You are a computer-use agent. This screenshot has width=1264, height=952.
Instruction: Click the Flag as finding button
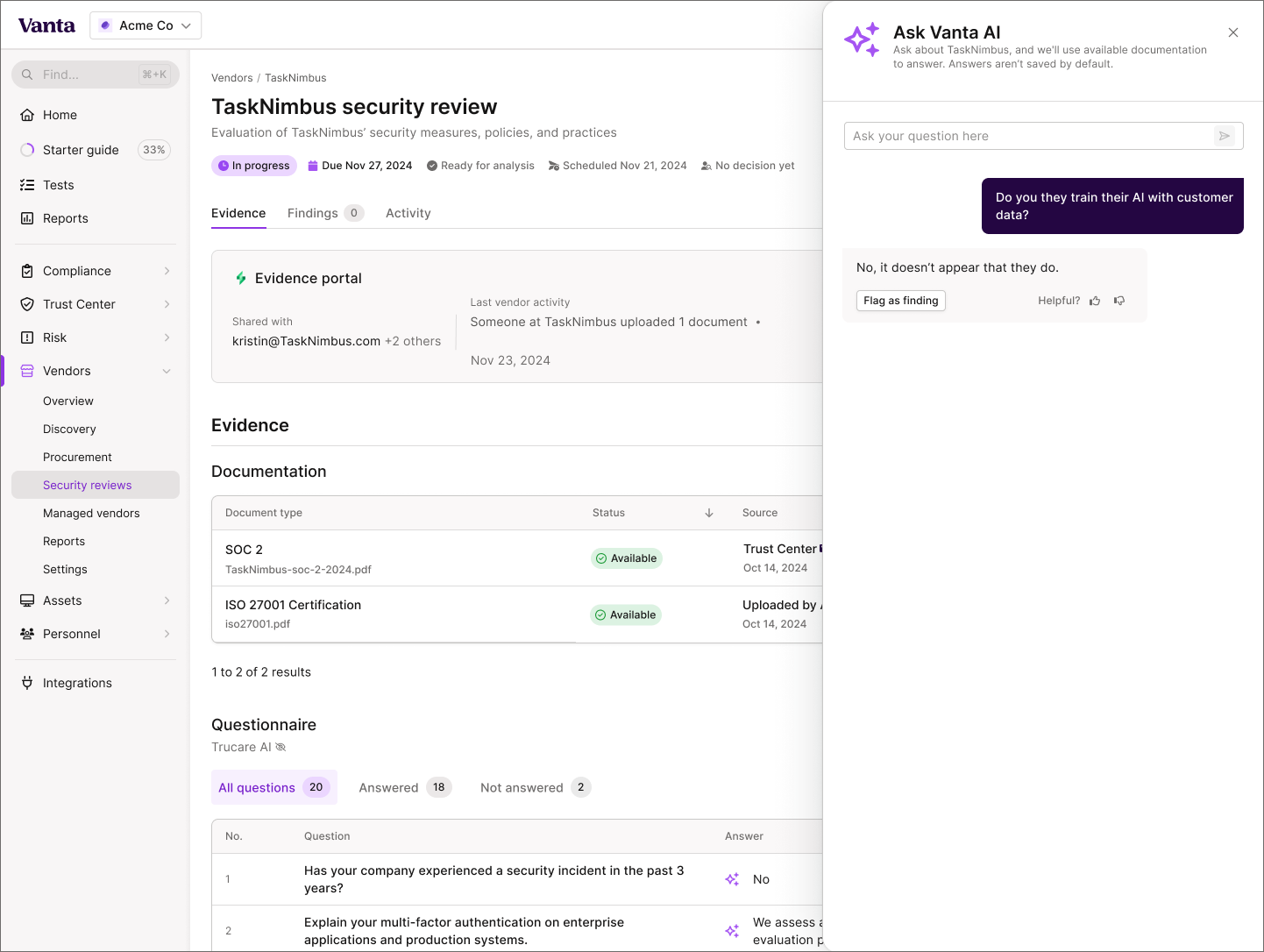coord(901,301)
